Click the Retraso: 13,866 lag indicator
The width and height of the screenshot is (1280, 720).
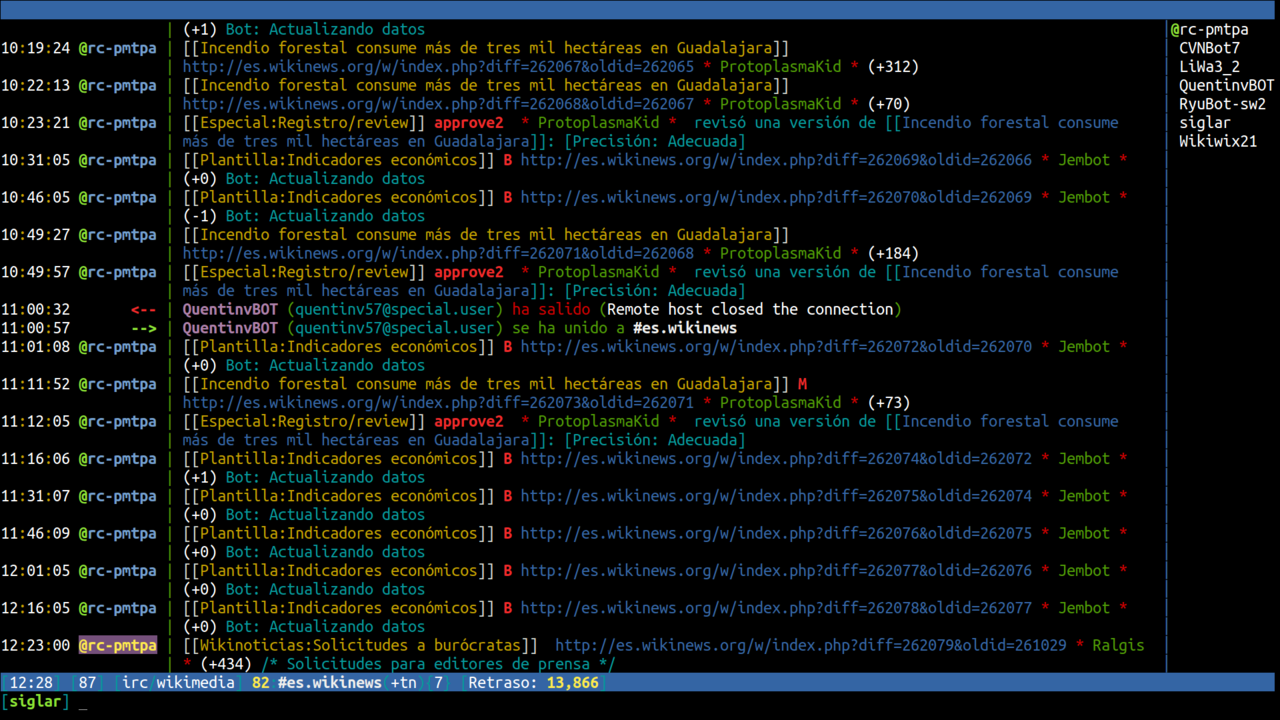[x=530, y=682]
